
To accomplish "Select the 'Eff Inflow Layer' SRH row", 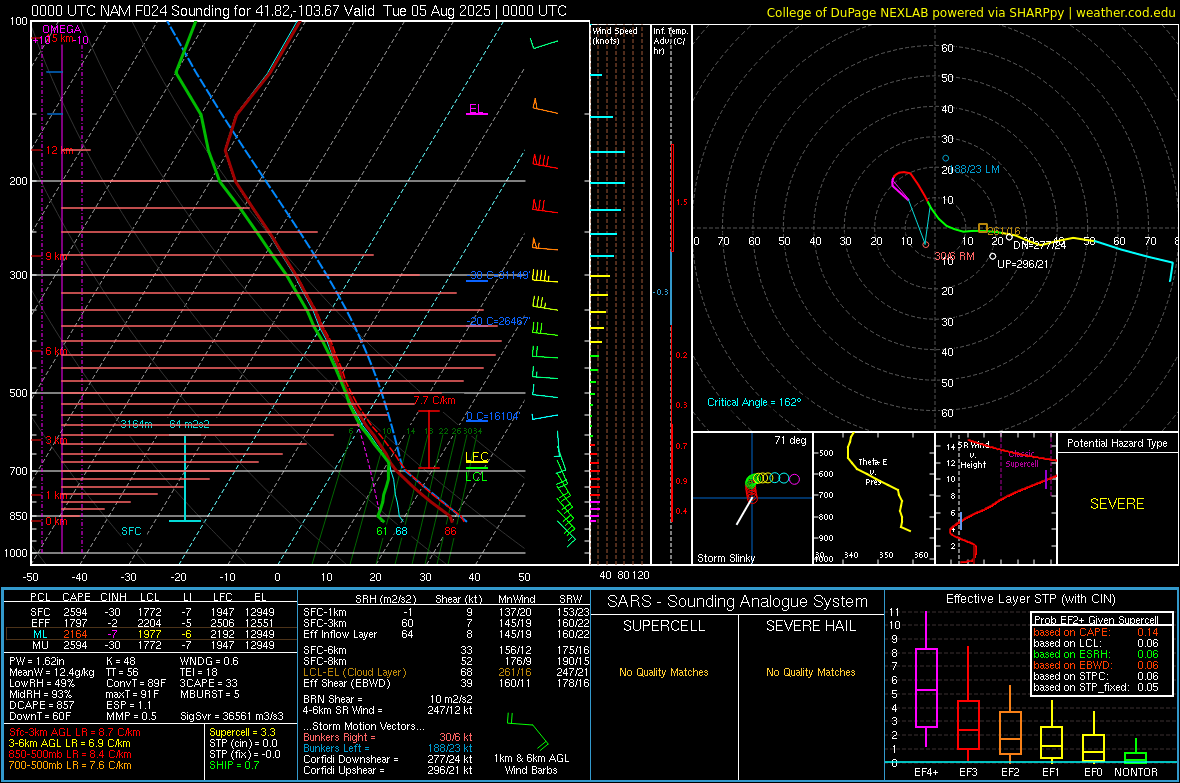I will 446,634.
